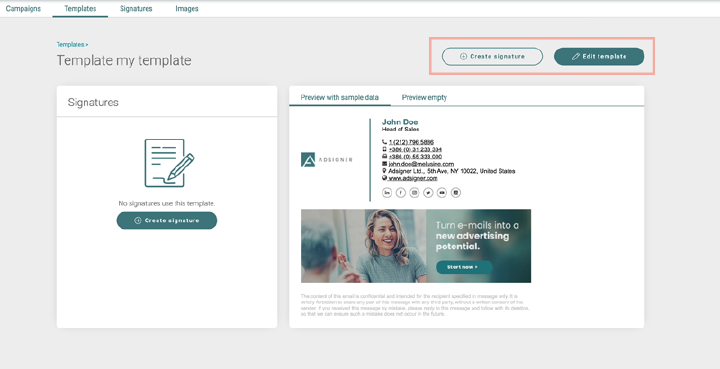Click plus icon in top Create signature
This screenshot has height=369, width=720.
point(463,56)
